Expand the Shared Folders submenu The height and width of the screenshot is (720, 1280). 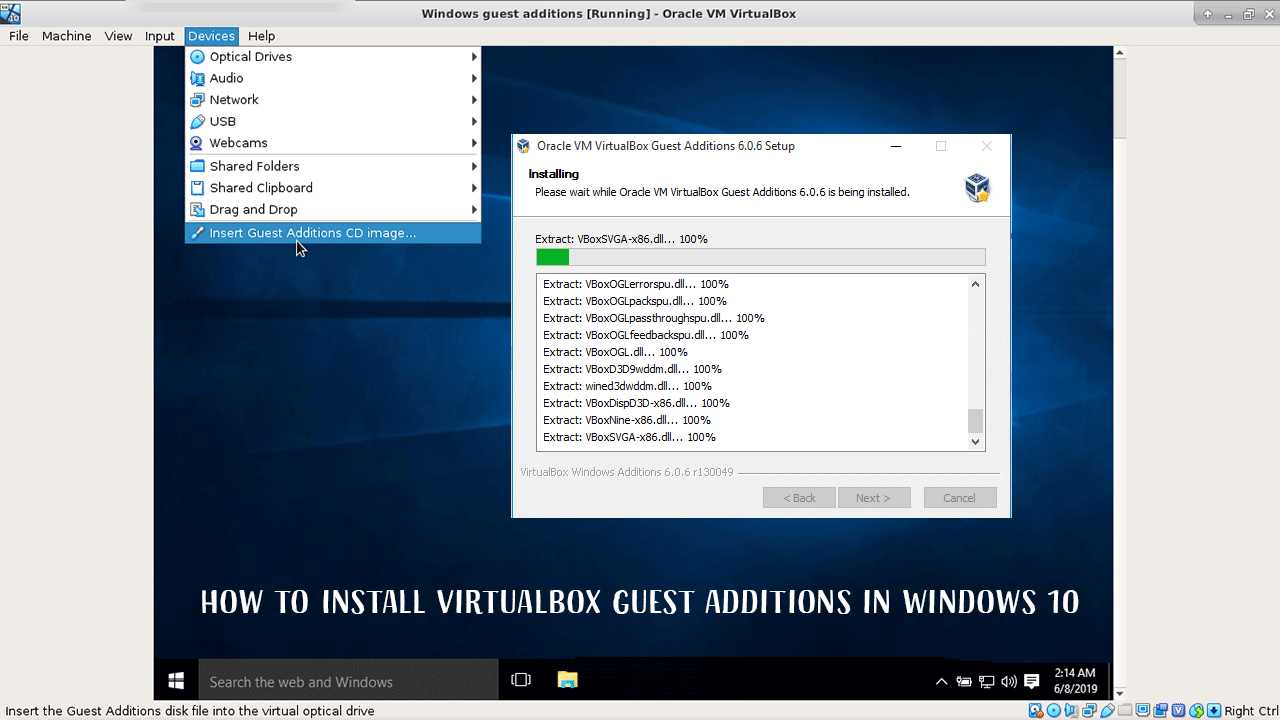[333, 166]
